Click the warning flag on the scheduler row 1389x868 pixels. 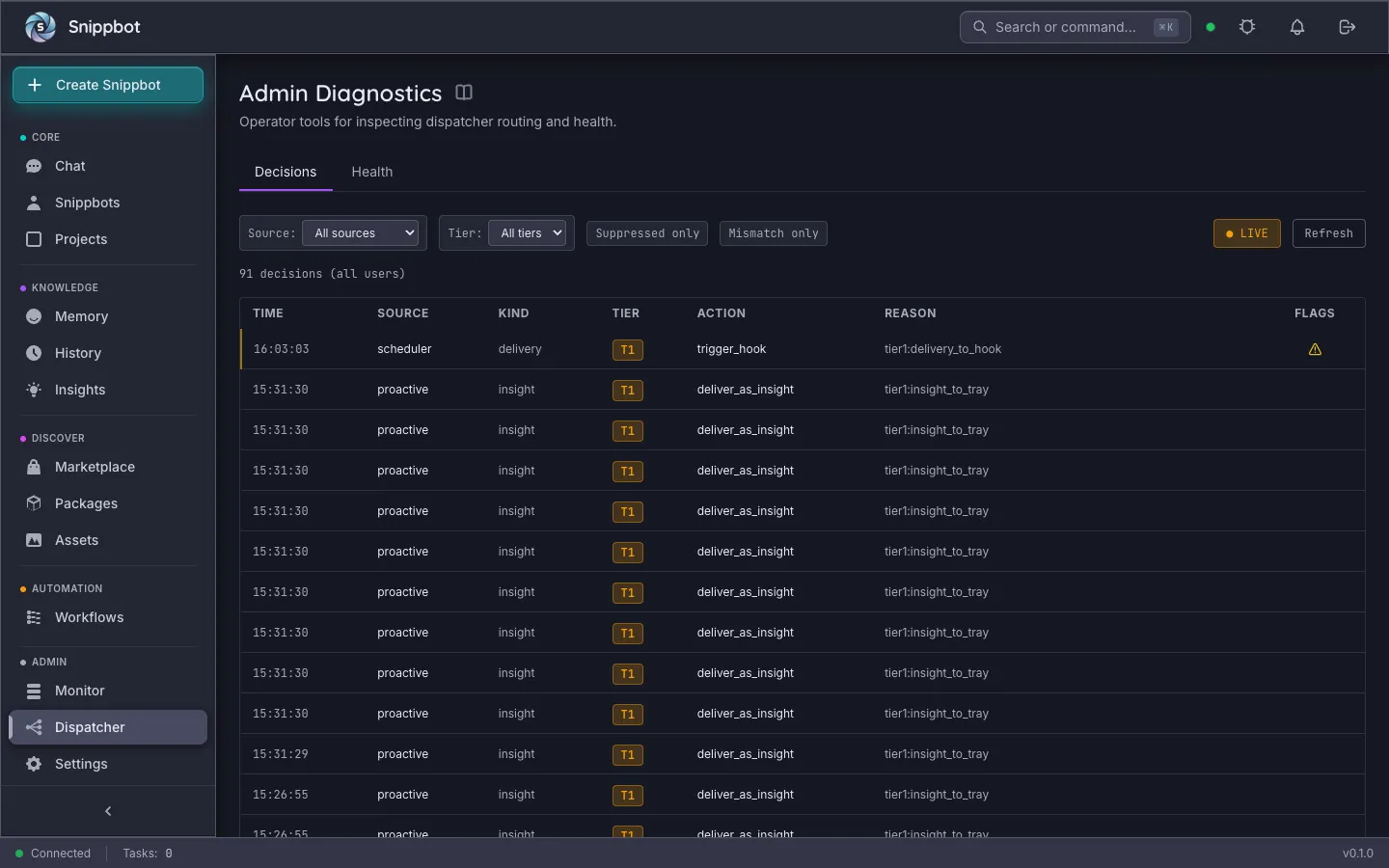(1315, 349)
